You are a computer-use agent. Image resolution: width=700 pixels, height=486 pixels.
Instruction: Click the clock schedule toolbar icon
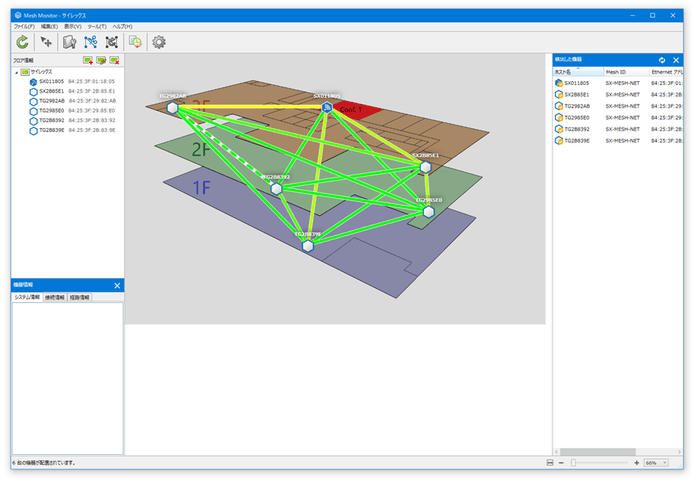[135, 42]
